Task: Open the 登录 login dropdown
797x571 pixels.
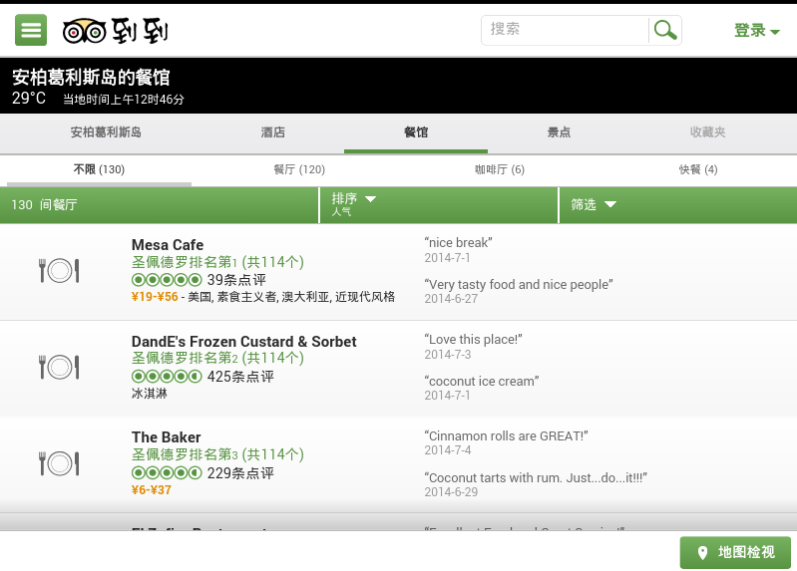Action: 756,31
